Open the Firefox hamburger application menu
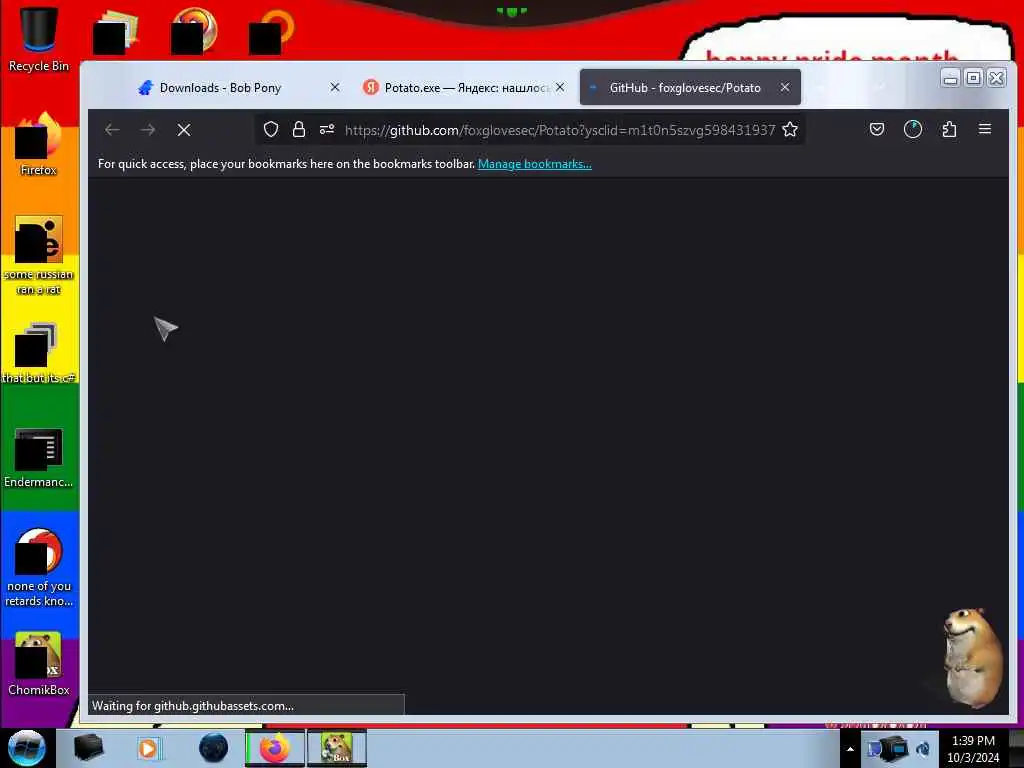1024x768 pixels. click(x=985, y=129)
